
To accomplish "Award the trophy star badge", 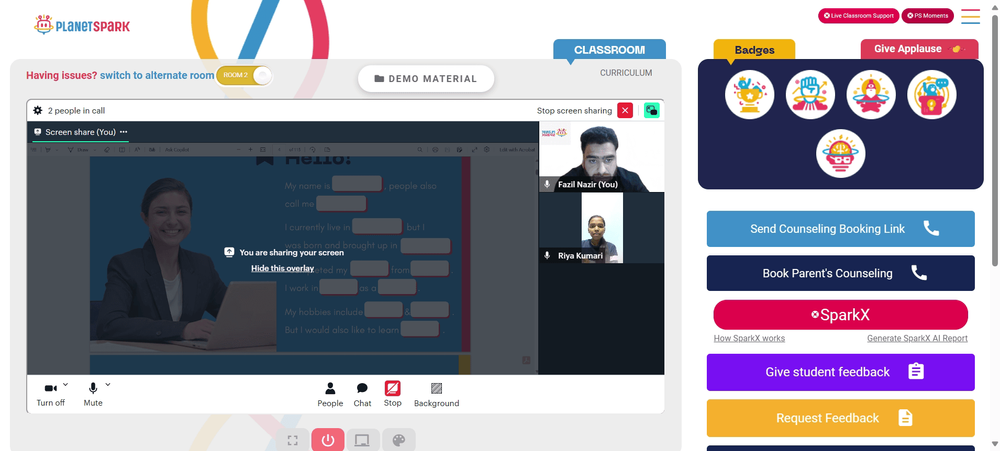I will [x=749, y=94].
